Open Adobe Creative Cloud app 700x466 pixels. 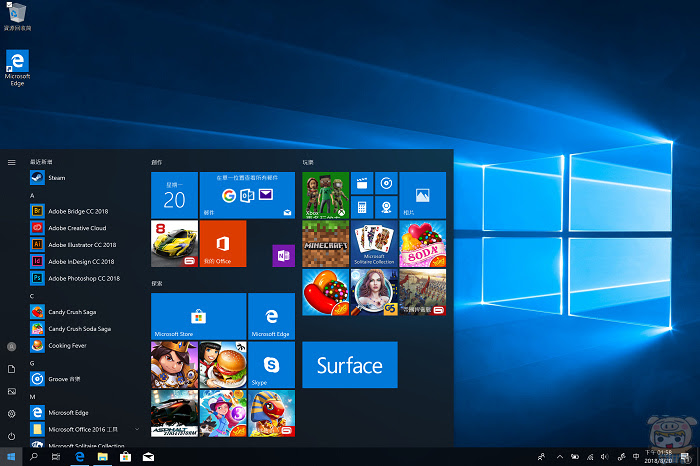pyautogui.click(x=85, y=228)
